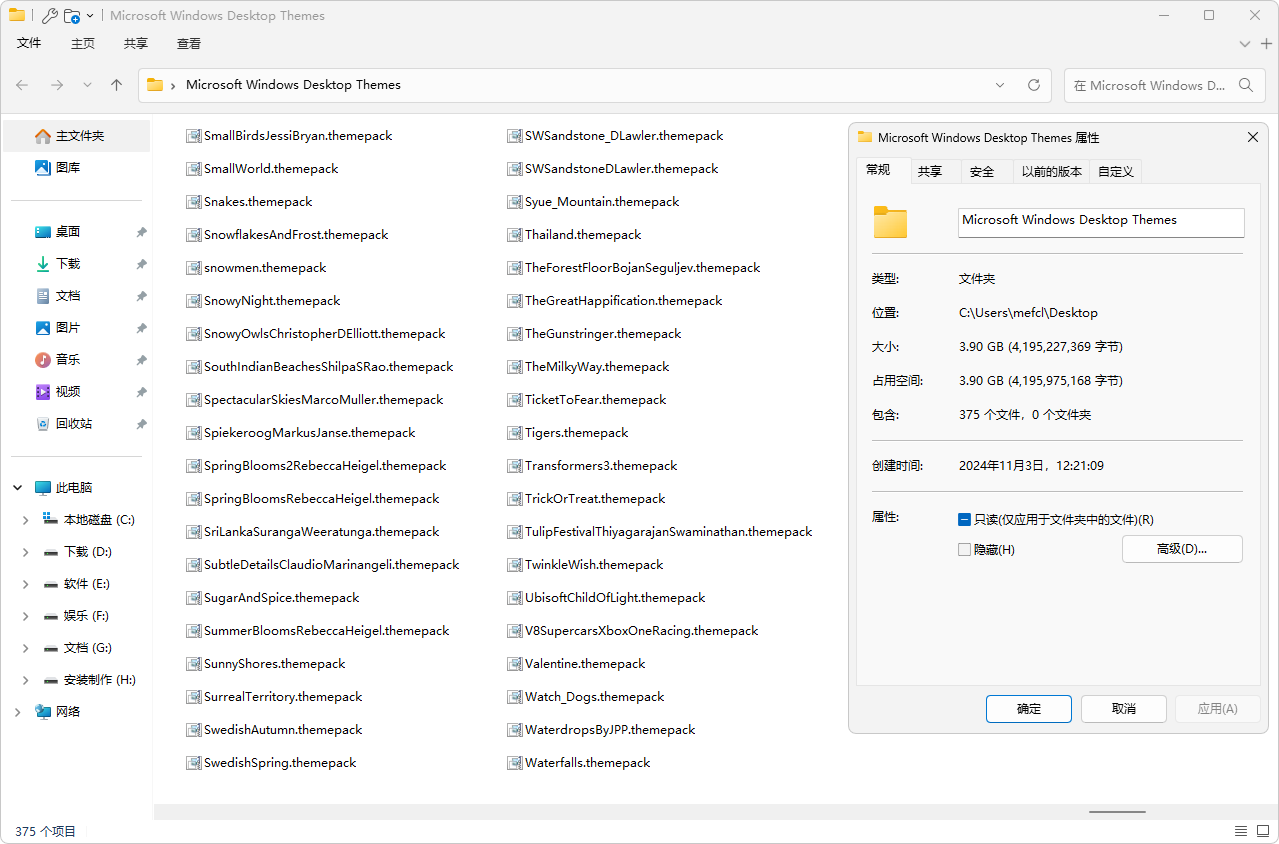This screenshot has width=1279, height=844.
Task: Expand 娱乐 (F:) drive node
Action: [x=26, y=616]
